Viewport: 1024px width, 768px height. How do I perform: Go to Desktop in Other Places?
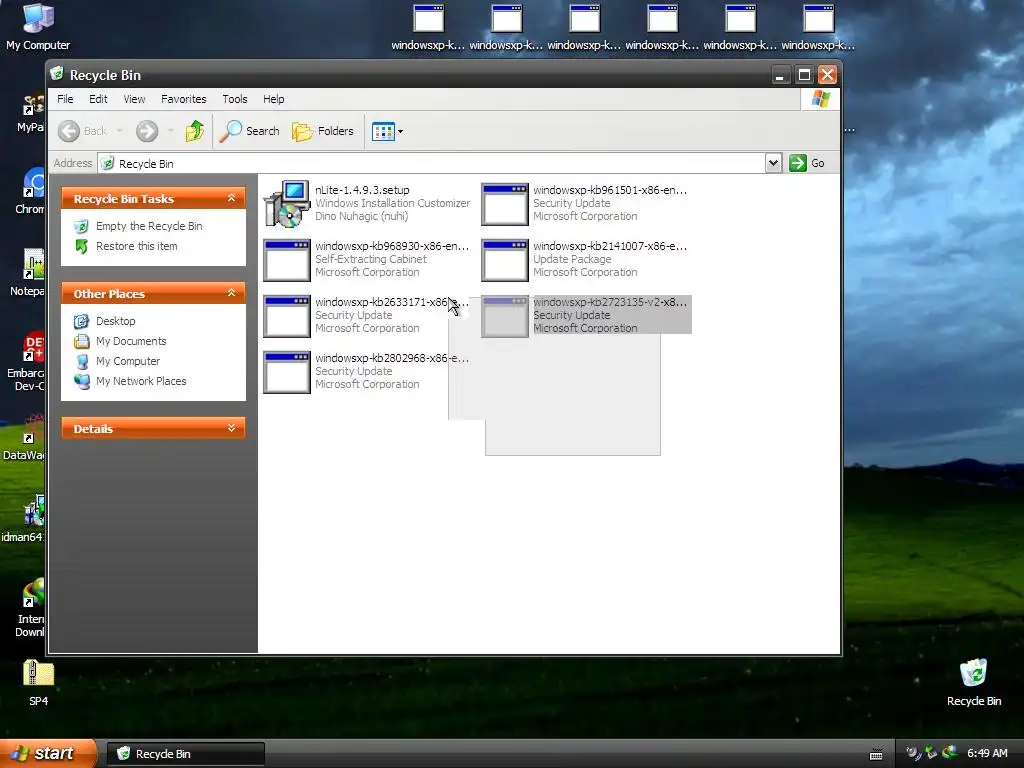coord(116,321)
